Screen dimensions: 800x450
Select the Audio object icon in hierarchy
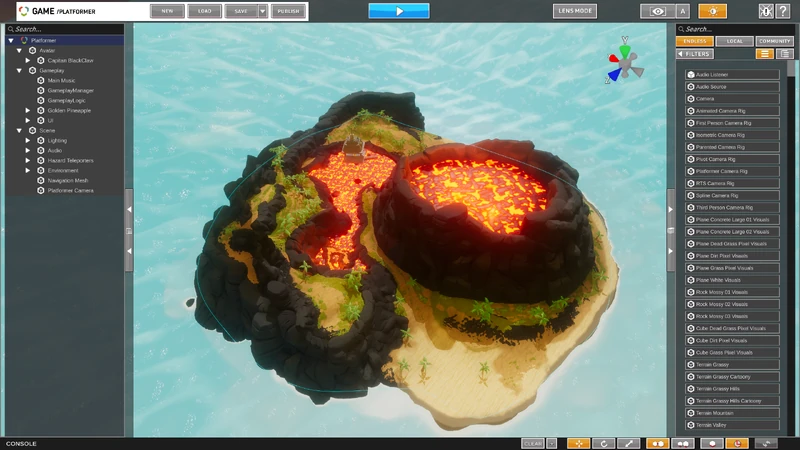point(41,151)
